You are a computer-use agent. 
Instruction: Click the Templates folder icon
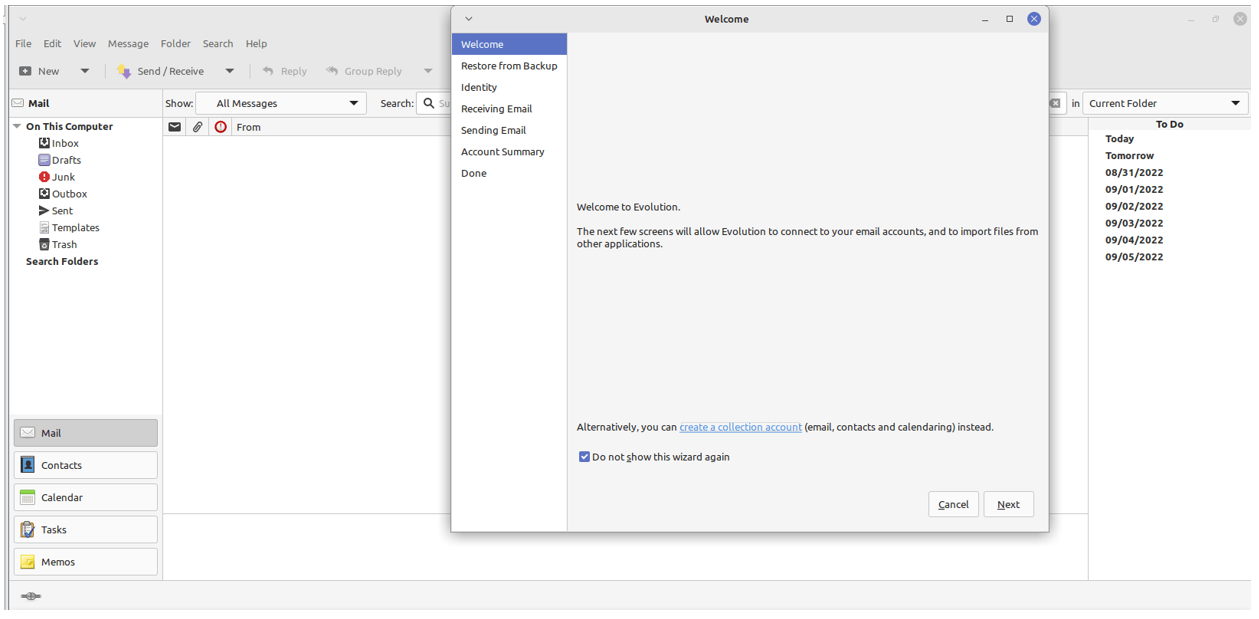[44, 228]
